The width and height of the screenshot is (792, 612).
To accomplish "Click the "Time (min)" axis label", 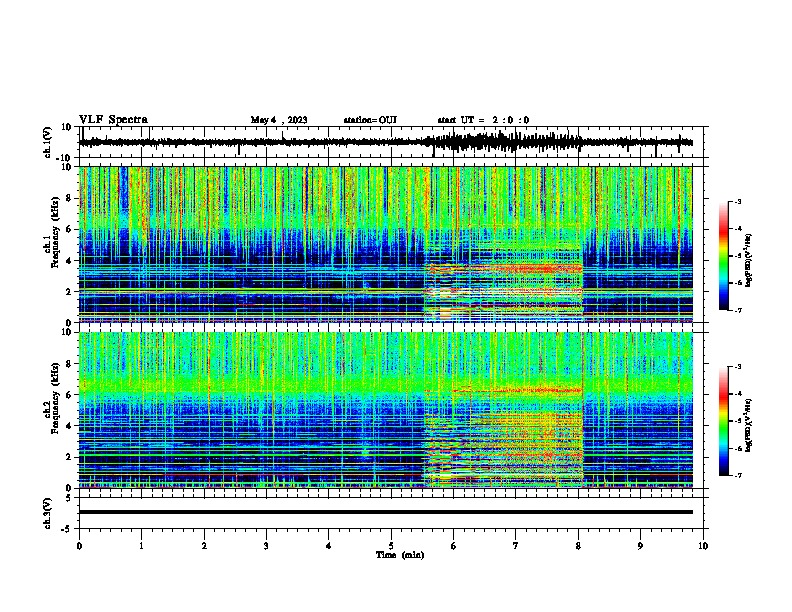I will click(400, 555).
